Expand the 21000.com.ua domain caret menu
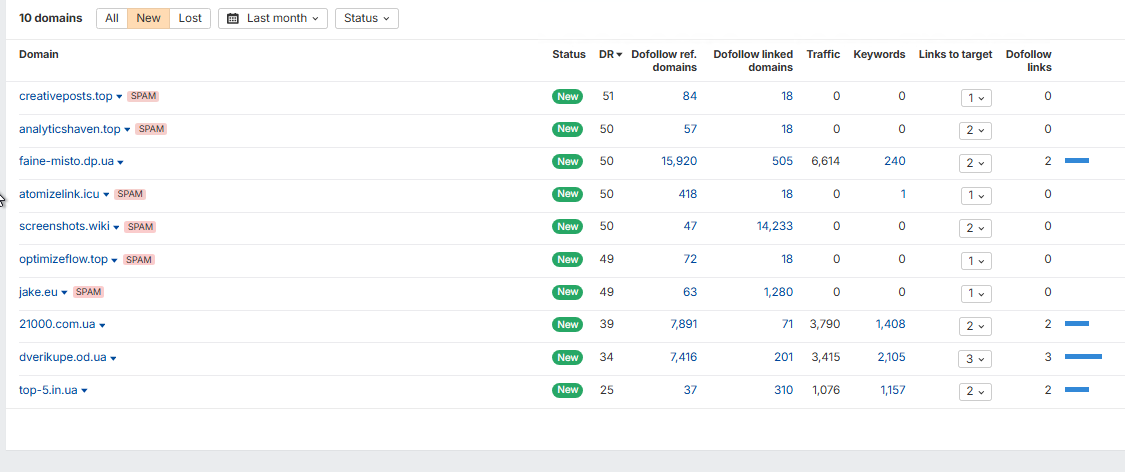 102,325
